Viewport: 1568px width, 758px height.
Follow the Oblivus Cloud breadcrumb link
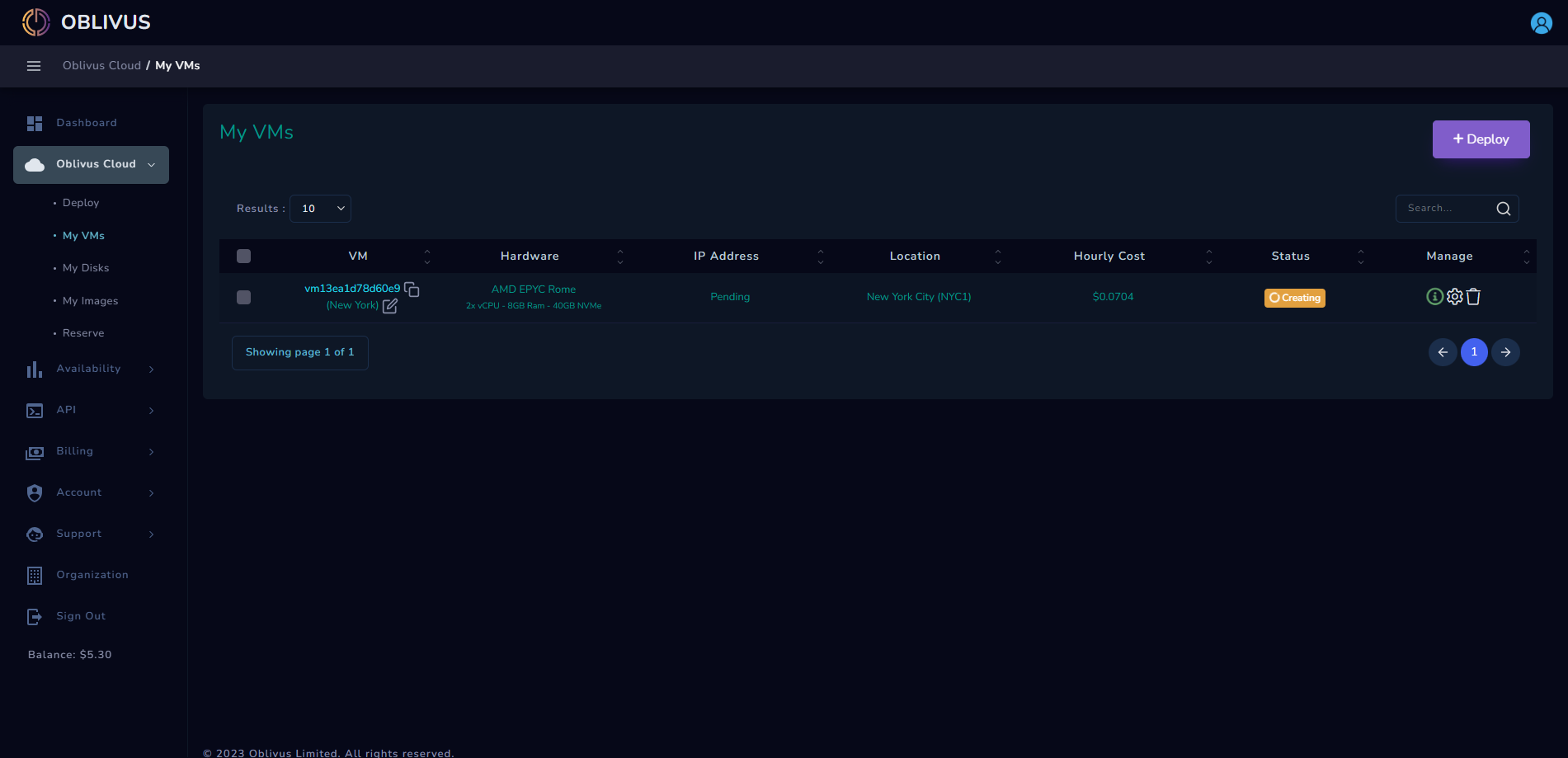click(101, 66)
